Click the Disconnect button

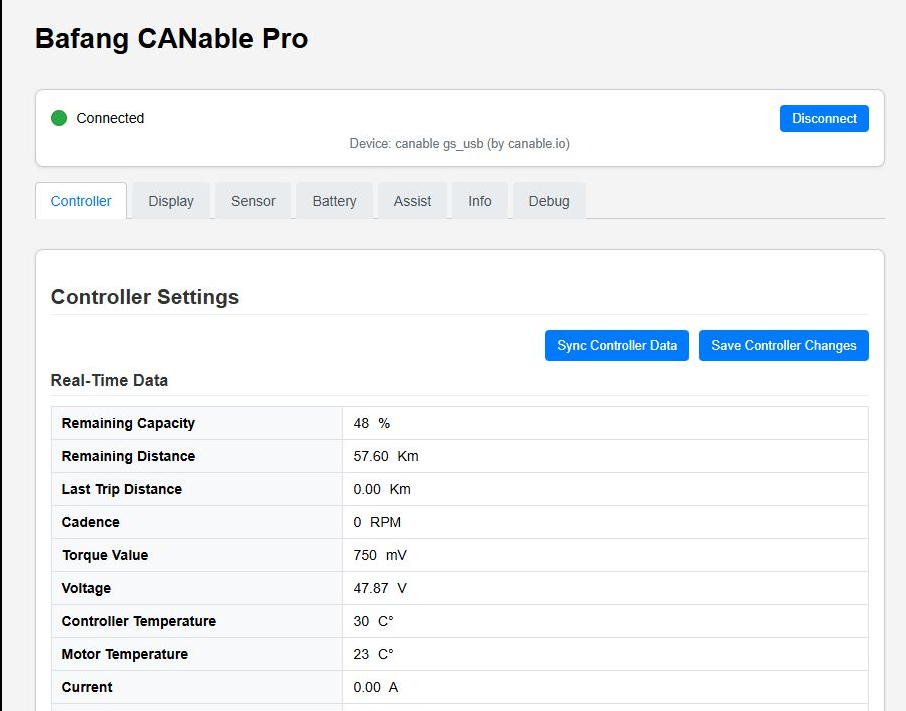coord(824,118)
